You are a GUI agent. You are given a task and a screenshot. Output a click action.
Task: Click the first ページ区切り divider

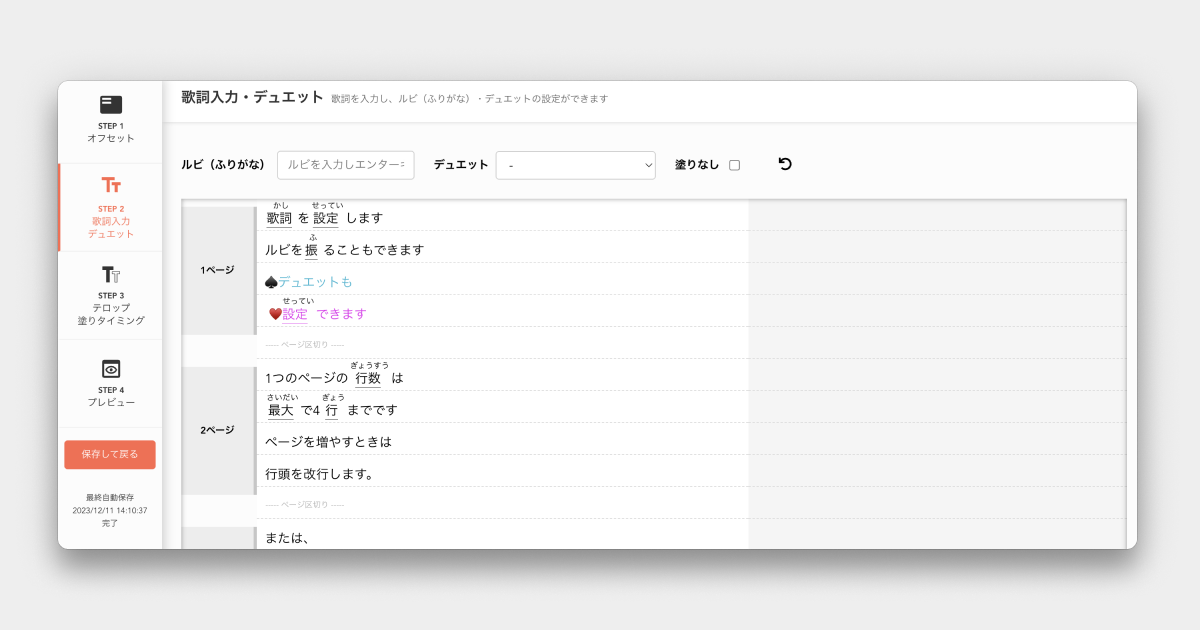(305, 345)
